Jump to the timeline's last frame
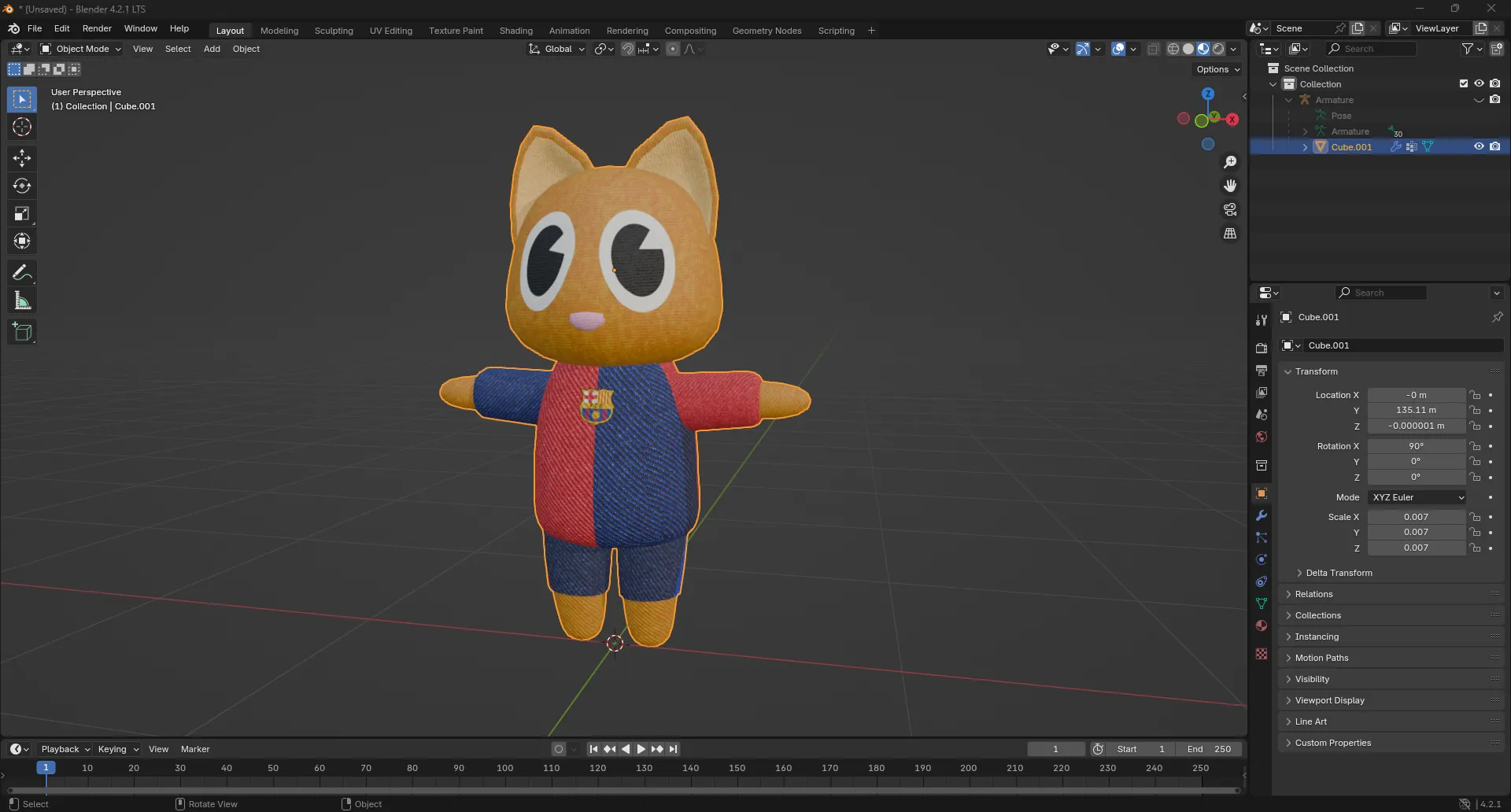The image size is (1511, 812). point(673,749)
